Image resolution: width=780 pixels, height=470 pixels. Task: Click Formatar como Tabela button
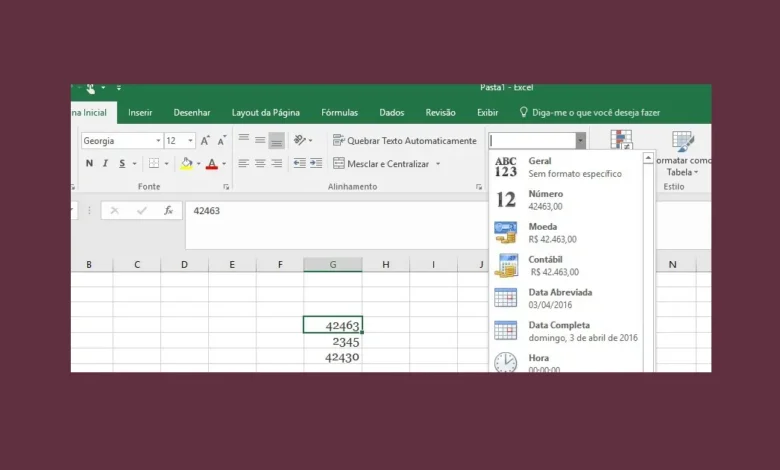tap(682, 153)
